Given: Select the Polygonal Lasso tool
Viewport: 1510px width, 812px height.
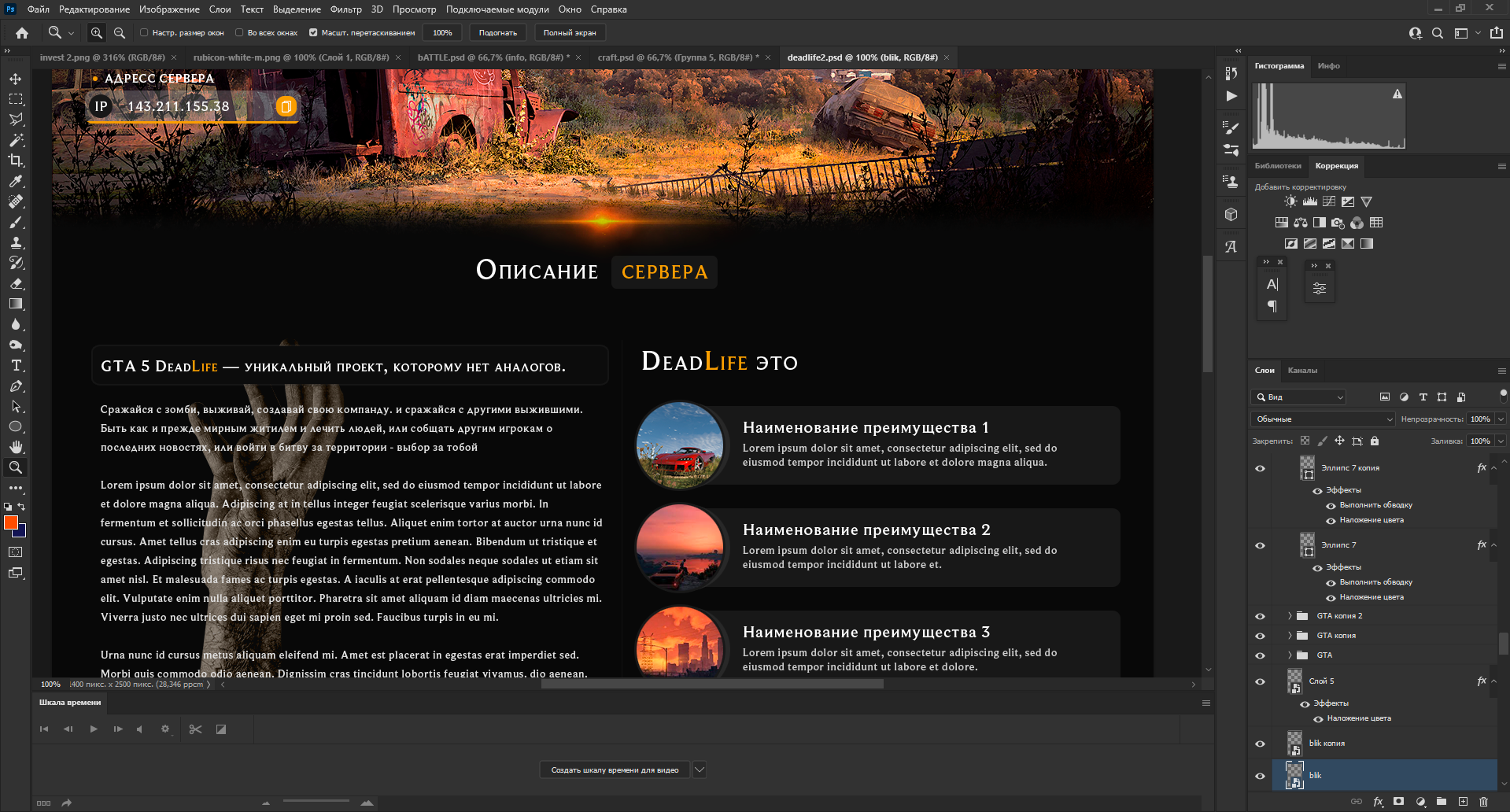Looking at the screenshot, I should pos(16,120).
